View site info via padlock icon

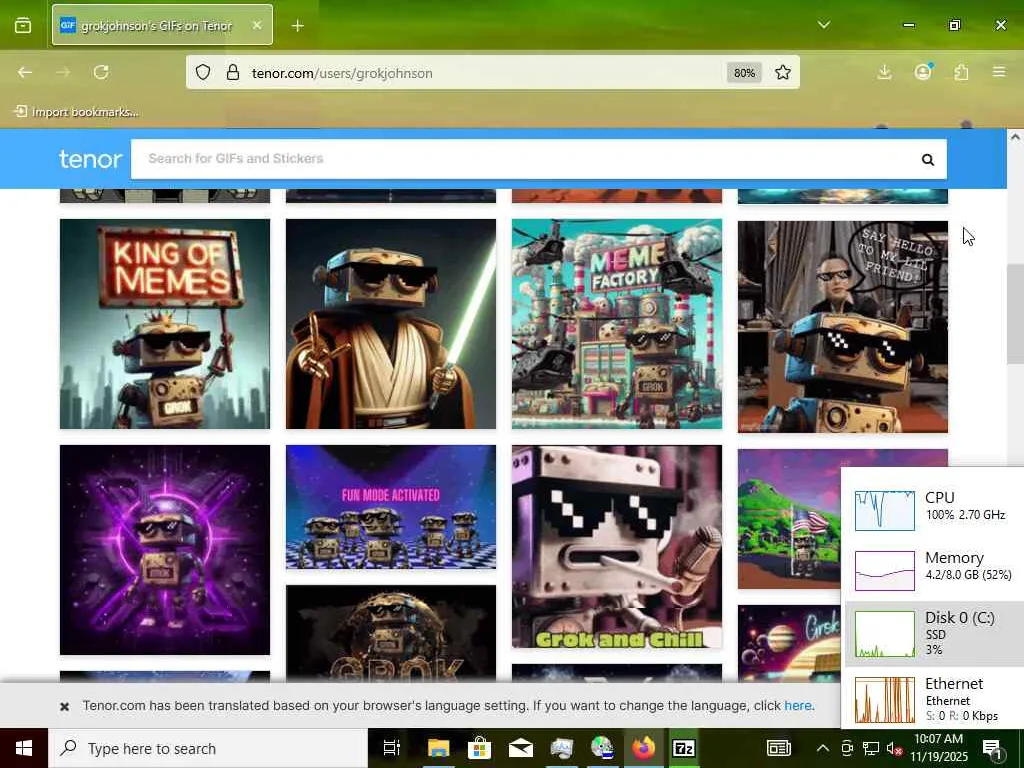(232, 72)
